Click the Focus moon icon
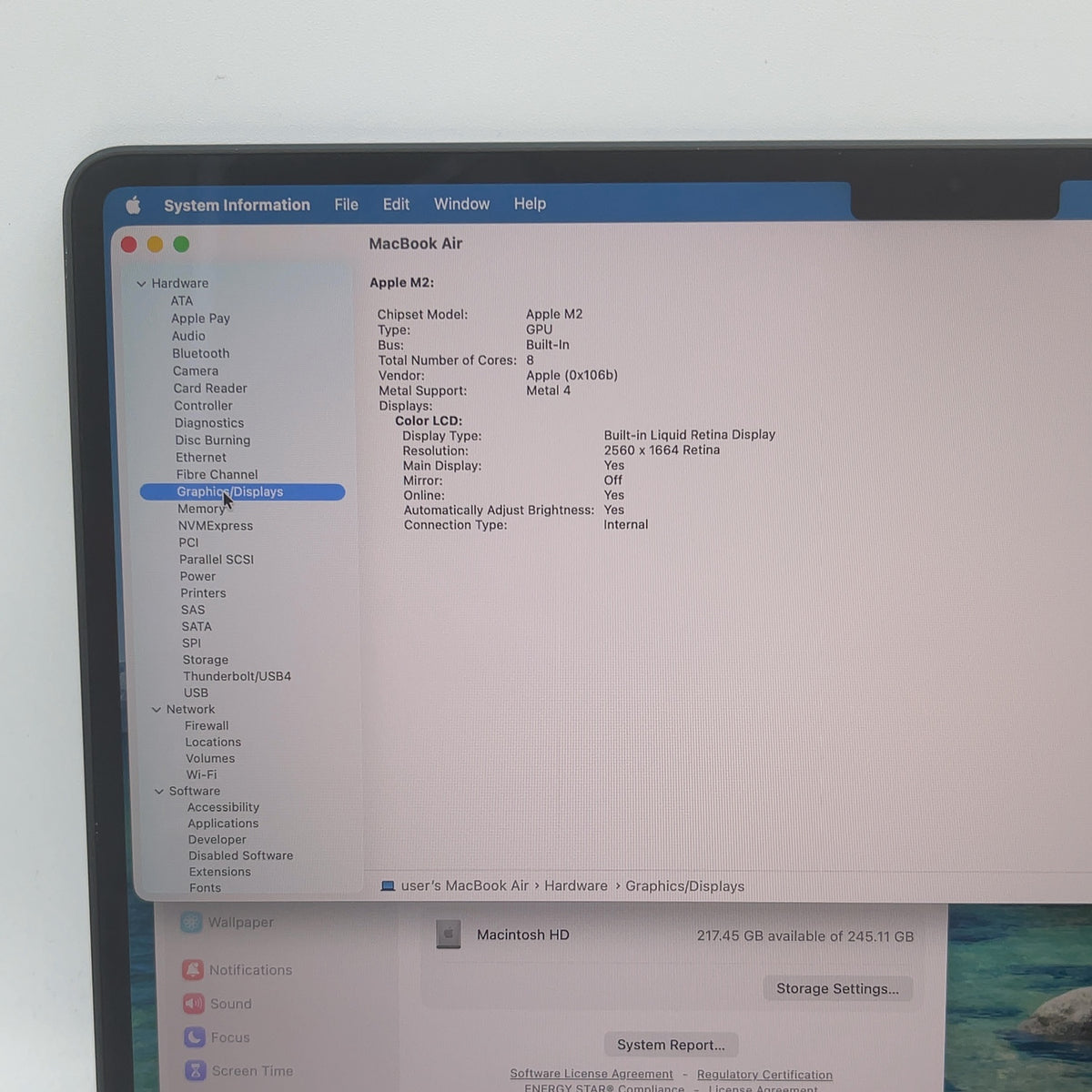Viewport: 1092px width, 1092px height. click(x=195, y=1037)
